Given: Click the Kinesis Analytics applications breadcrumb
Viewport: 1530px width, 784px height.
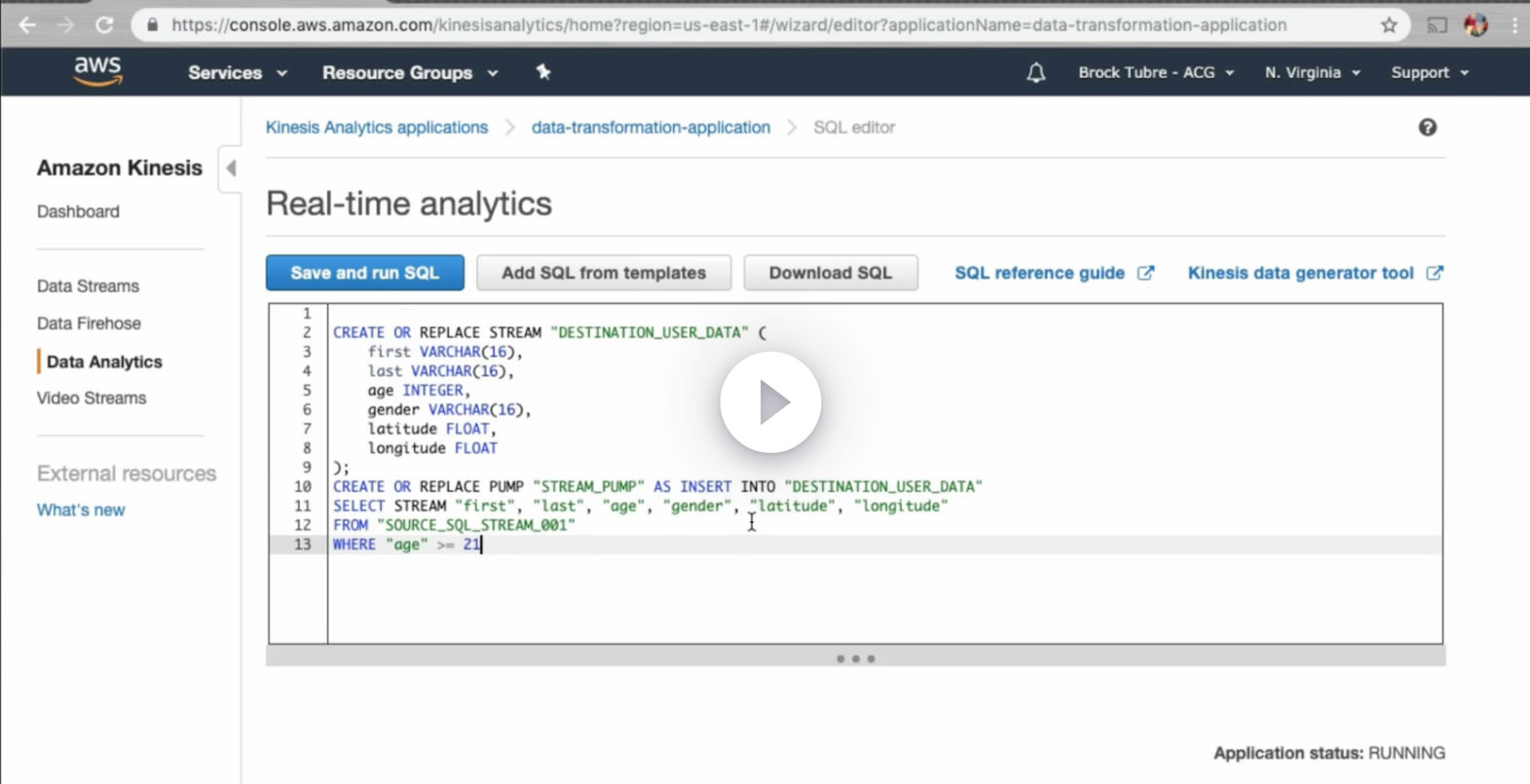Looking at the screenshot, I should coord(377,128).
